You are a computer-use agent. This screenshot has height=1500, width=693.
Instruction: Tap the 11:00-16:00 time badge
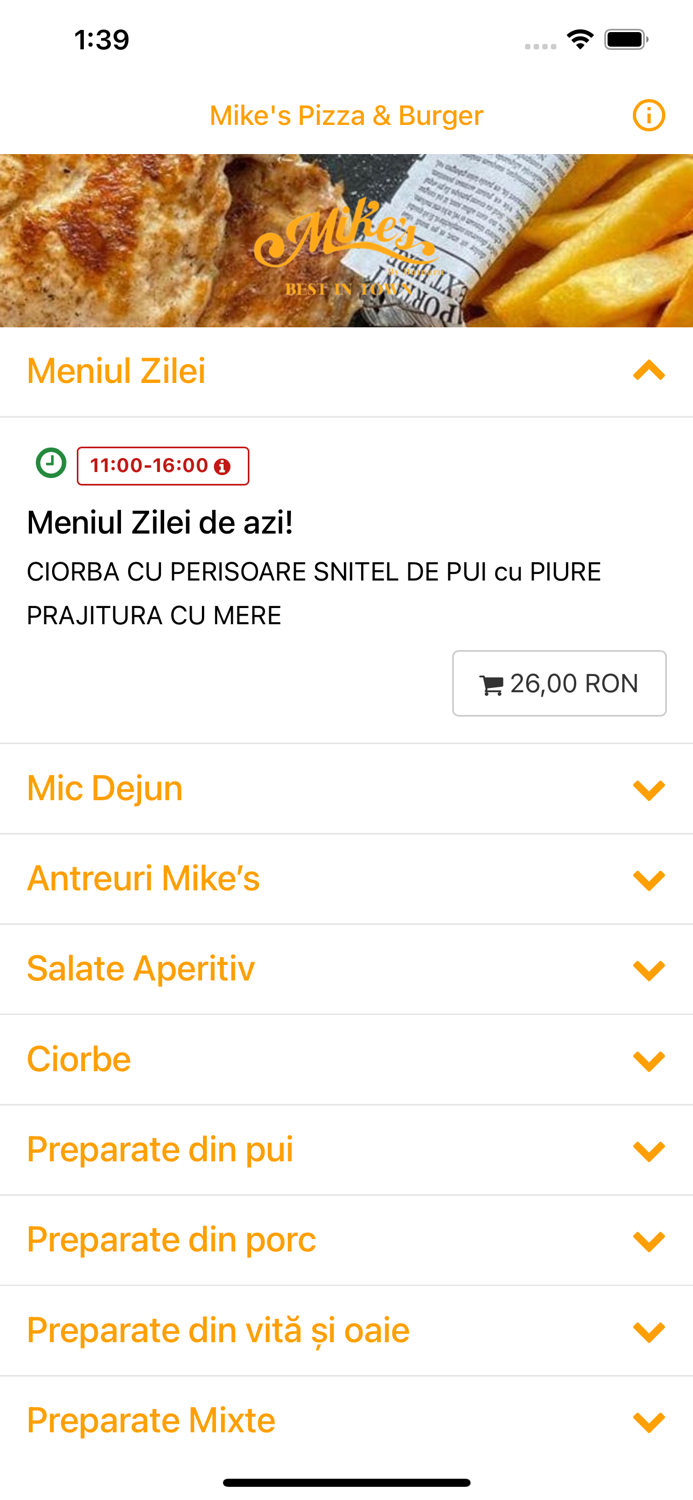[163, 464]
